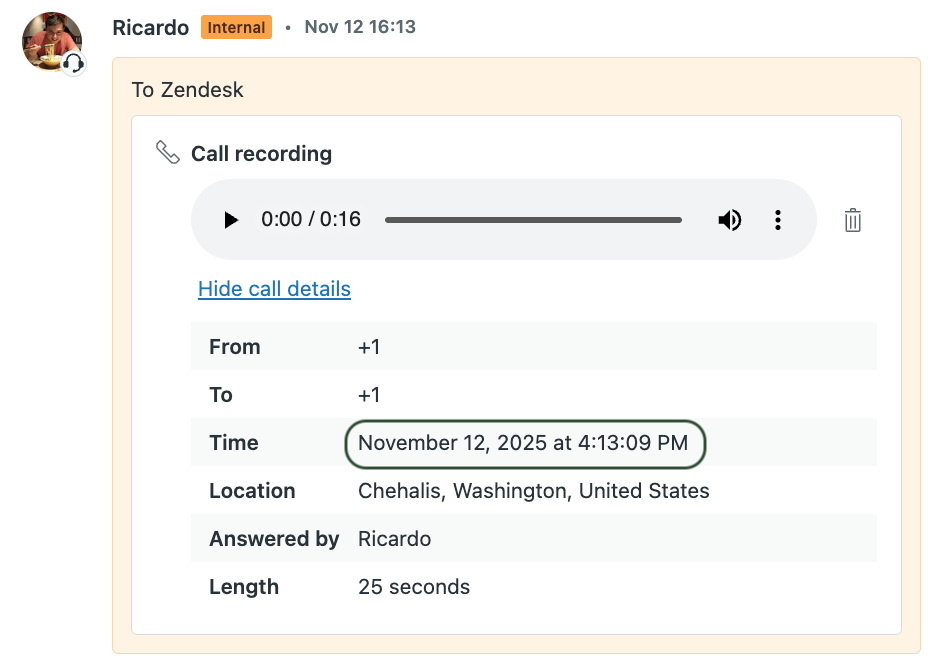The image size is (948, 671).
Task: Click the Nov 12 16:13 timestamp
Action: [x=360, y=28]
